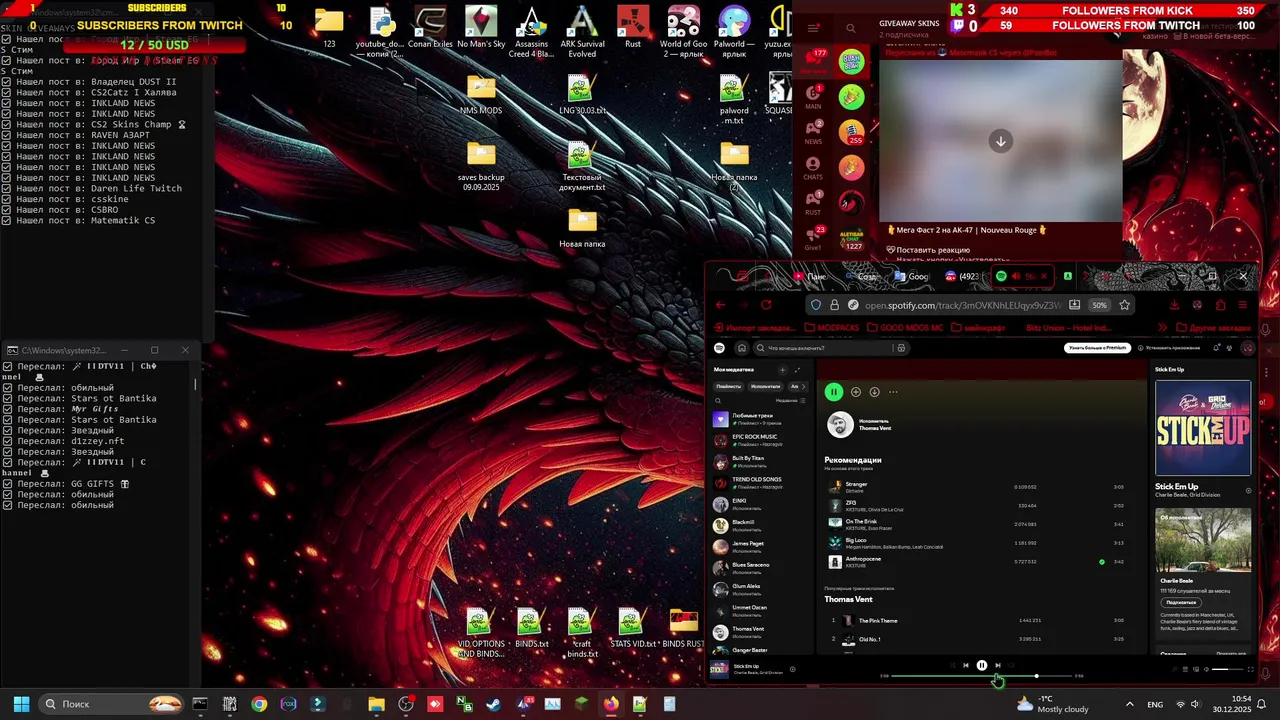1280x720 pixels.
Task: Select the RUST folder in Telegram
Action: coord(813,203)
